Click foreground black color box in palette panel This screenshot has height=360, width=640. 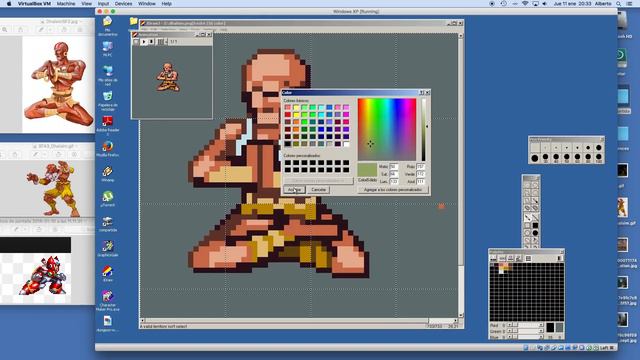(550, 327)
